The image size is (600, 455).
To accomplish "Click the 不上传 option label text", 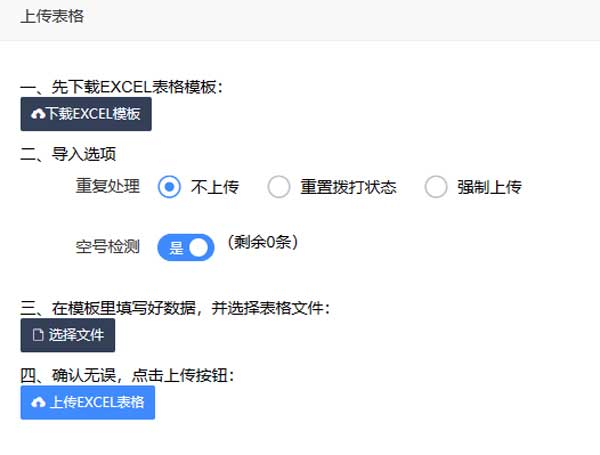I will click(215, 187).
